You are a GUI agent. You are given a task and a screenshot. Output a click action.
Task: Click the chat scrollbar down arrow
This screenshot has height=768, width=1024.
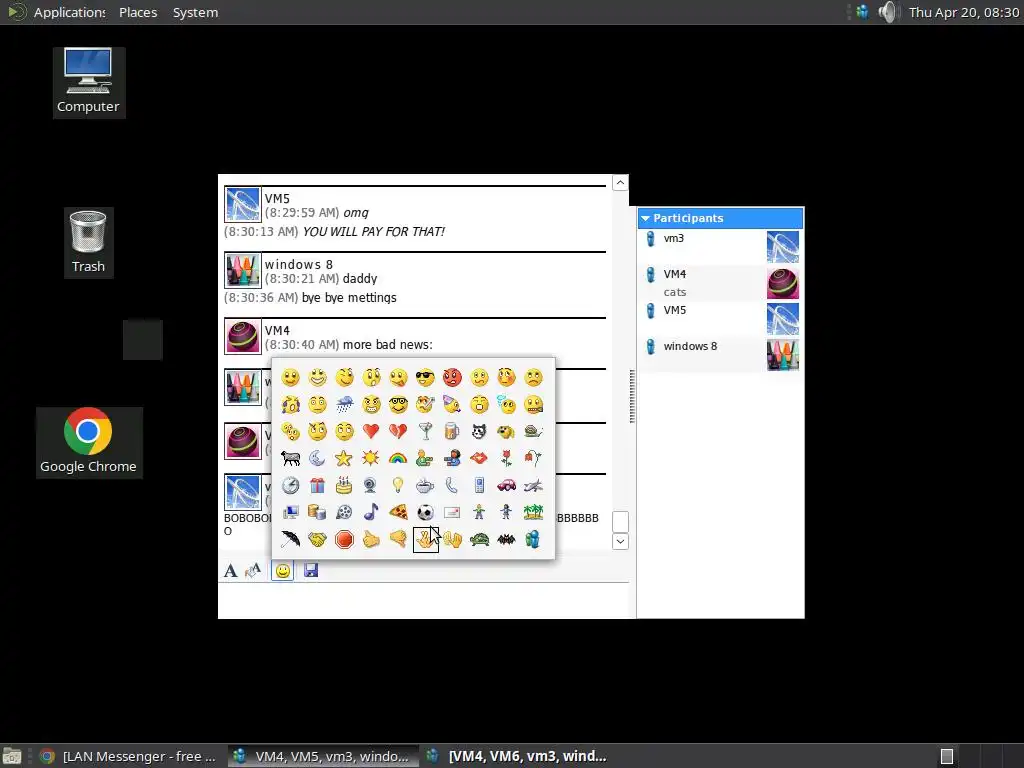pos(620,541)
